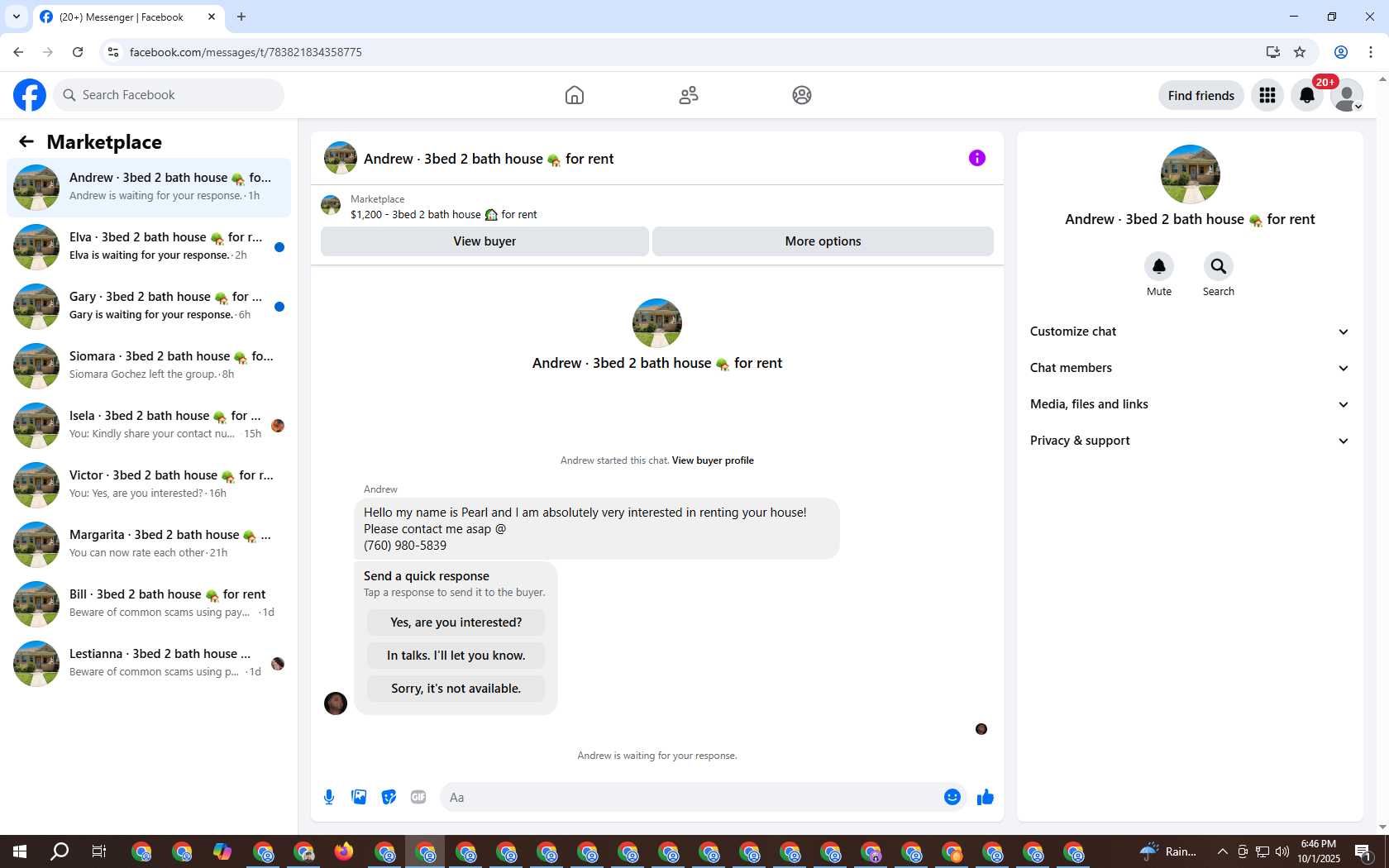Viewport: 1389px width, 868px height.
Task: Open the notifications bell
Action: pyautogui.click(x=1307, y=95)
